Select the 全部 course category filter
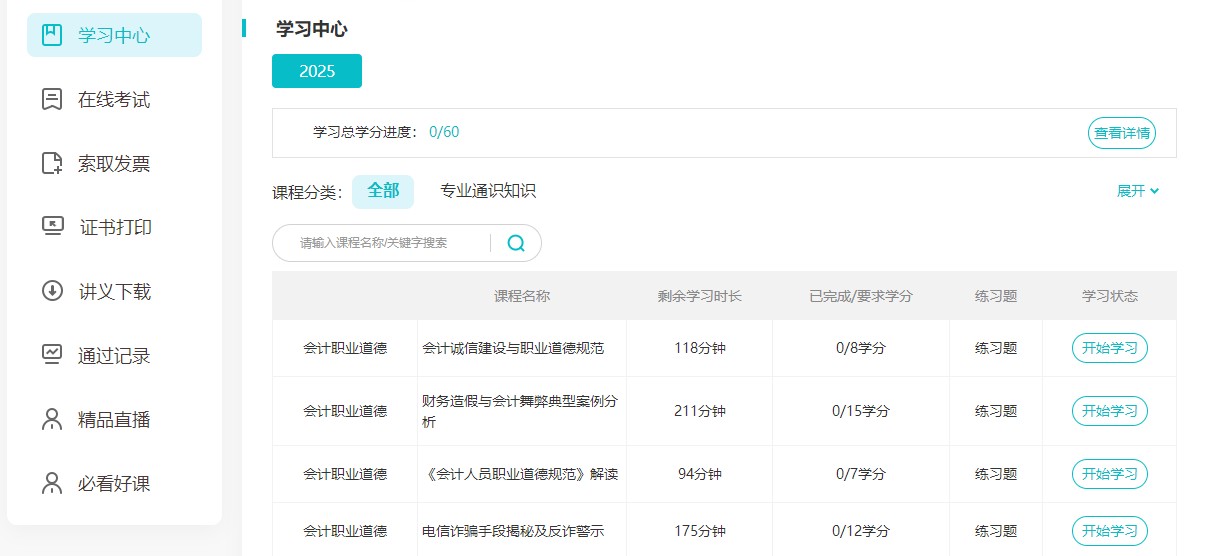1206x556 pixels. tap(383, 191)
